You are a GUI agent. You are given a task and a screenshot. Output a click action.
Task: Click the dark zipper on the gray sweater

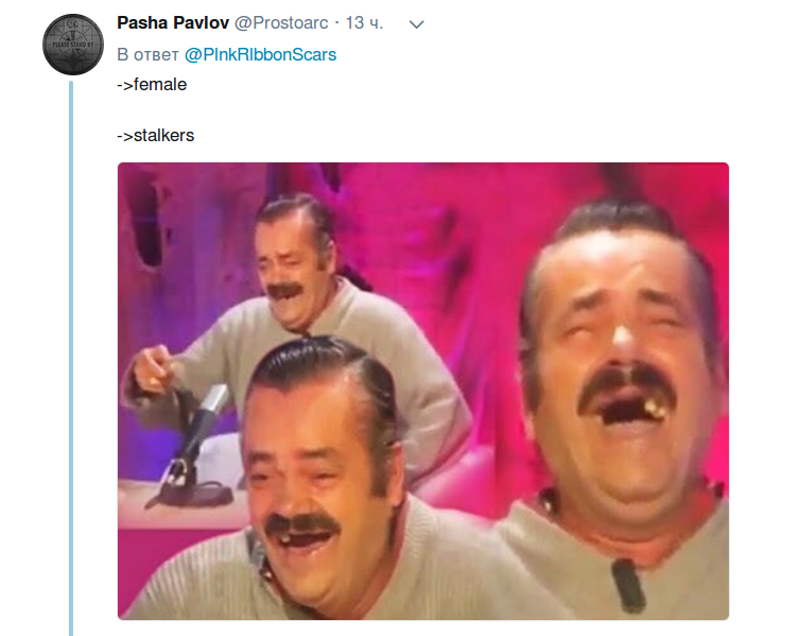[629, 585]
